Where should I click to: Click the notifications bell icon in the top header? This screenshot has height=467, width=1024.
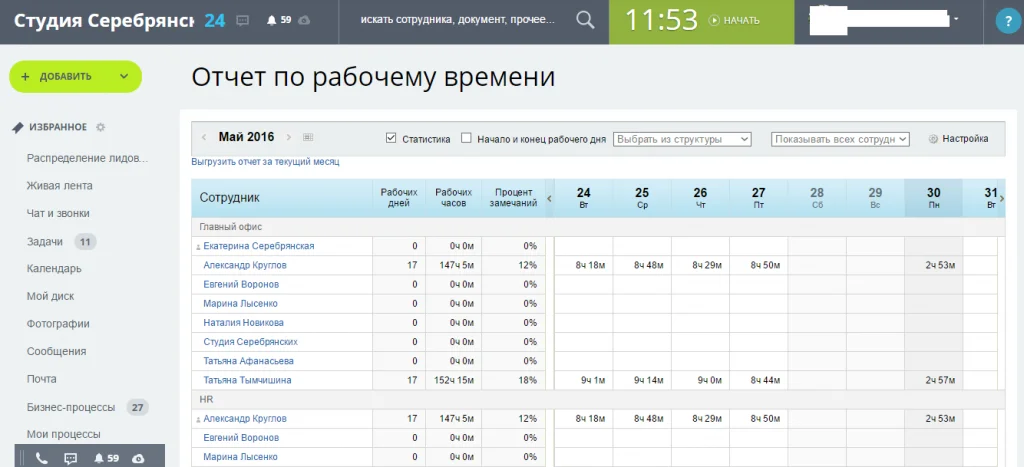pos(272,21)
